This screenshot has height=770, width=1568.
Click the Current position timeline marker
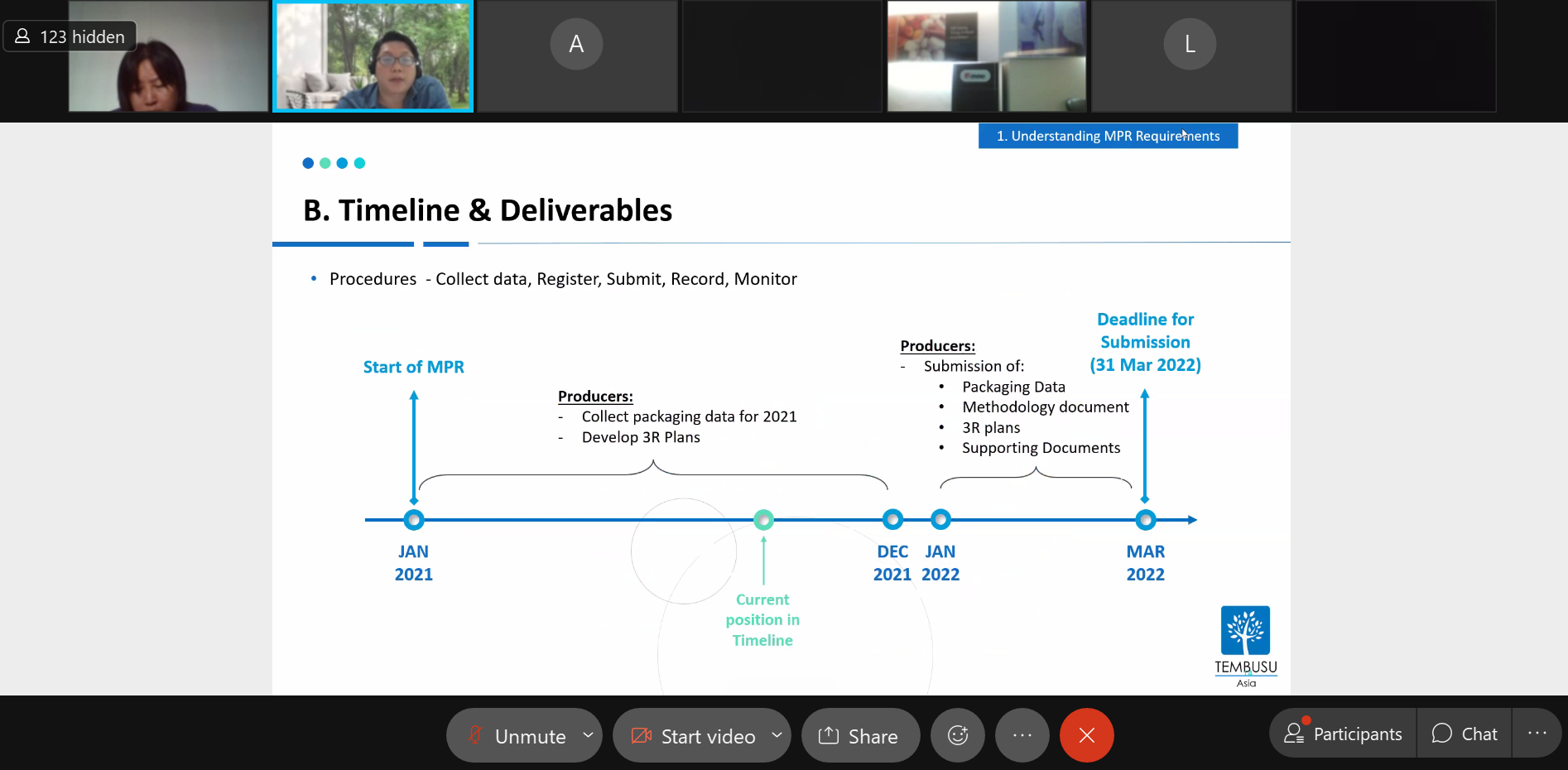coord(763,520)
